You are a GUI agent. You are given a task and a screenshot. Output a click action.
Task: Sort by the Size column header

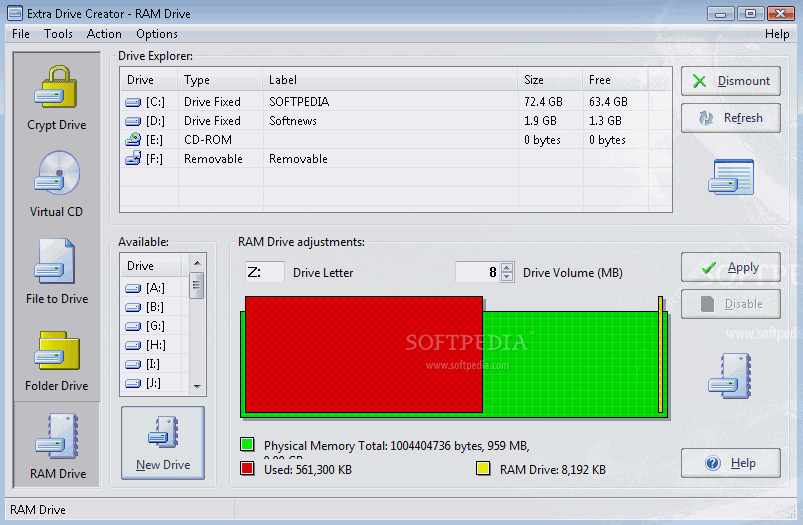point(550,80)
